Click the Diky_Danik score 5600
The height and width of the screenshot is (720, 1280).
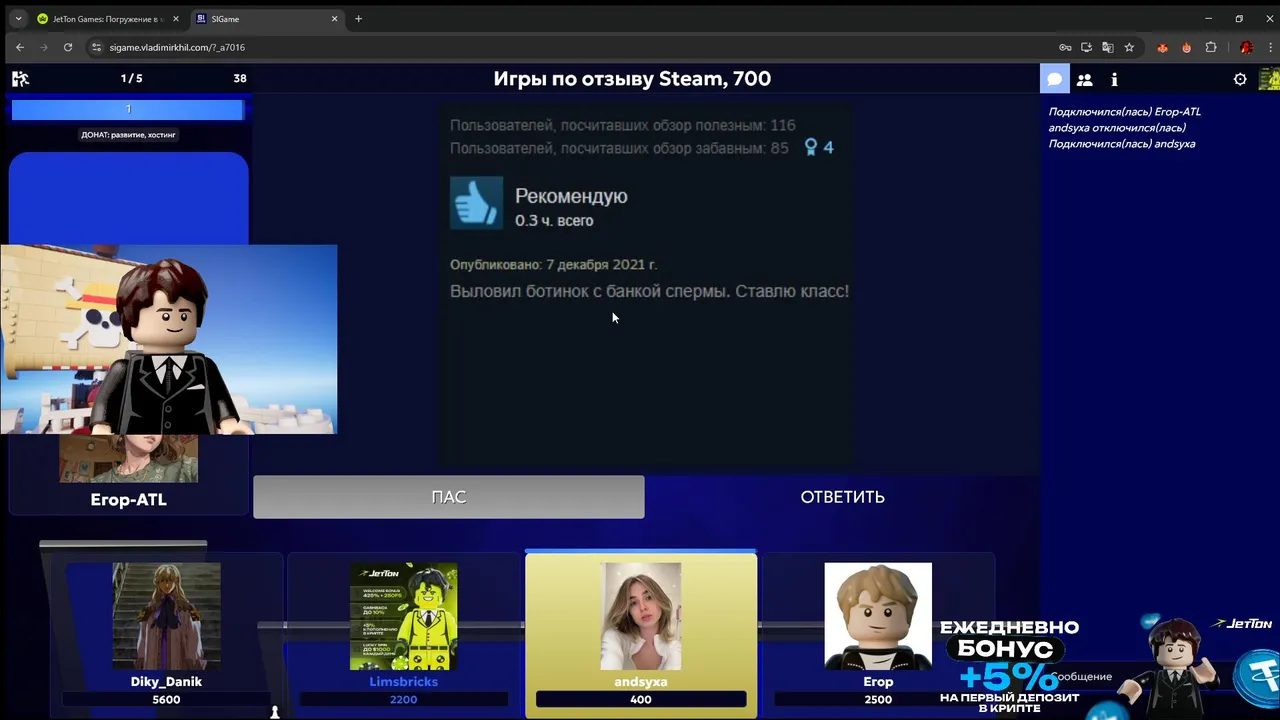(x=166, y=699)
